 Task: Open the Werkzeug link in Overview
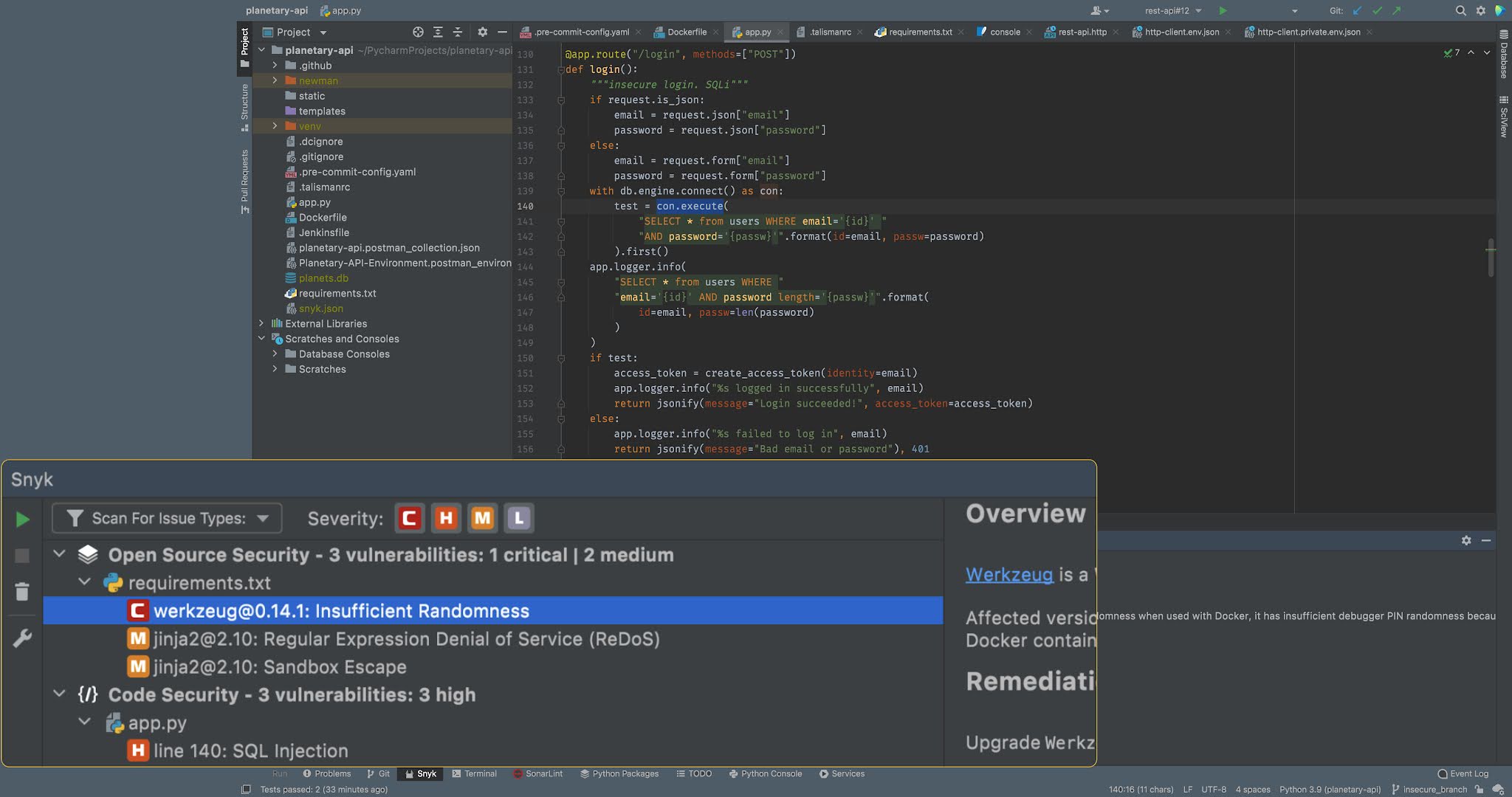[x=1008, y=574]
